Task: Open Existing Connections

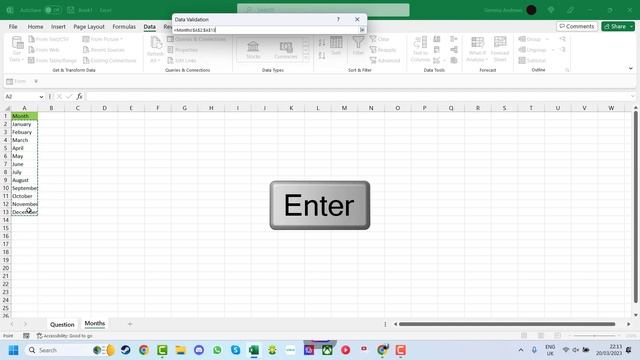Action: pyautogui.click(x=109, y=60)
